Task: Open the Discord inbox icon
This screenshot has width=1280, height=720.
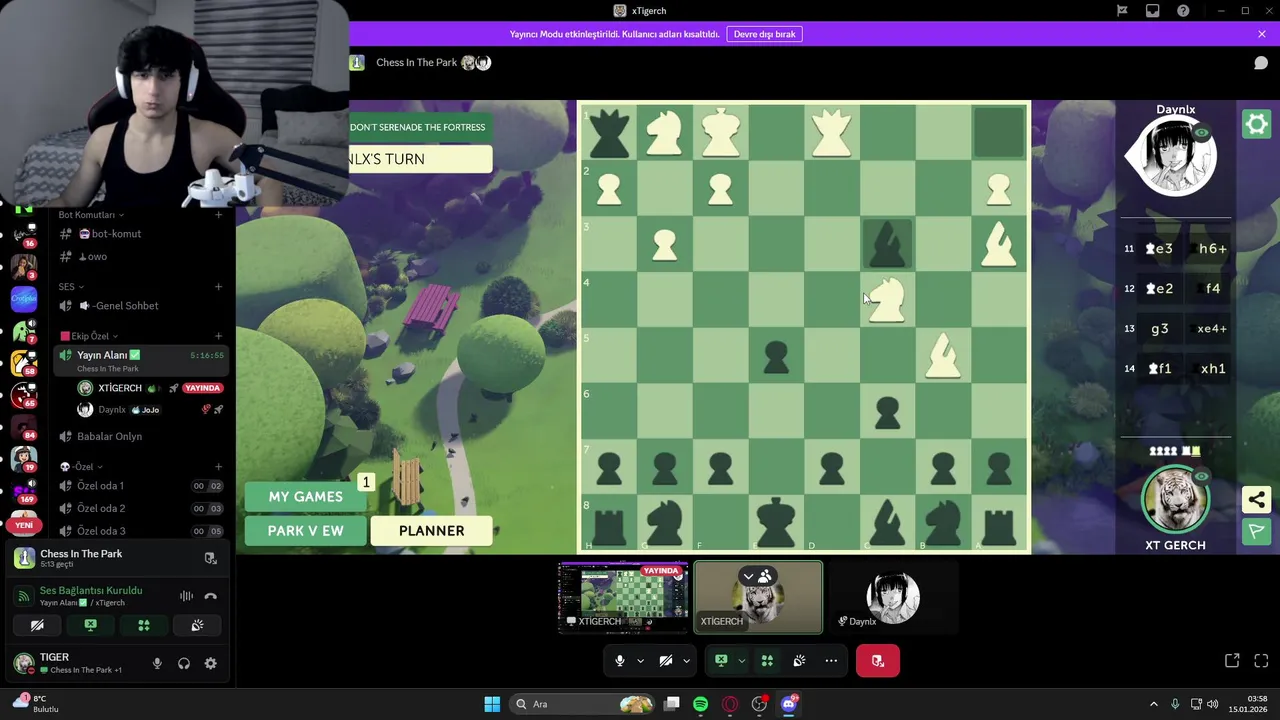Action: (1153, 11)
